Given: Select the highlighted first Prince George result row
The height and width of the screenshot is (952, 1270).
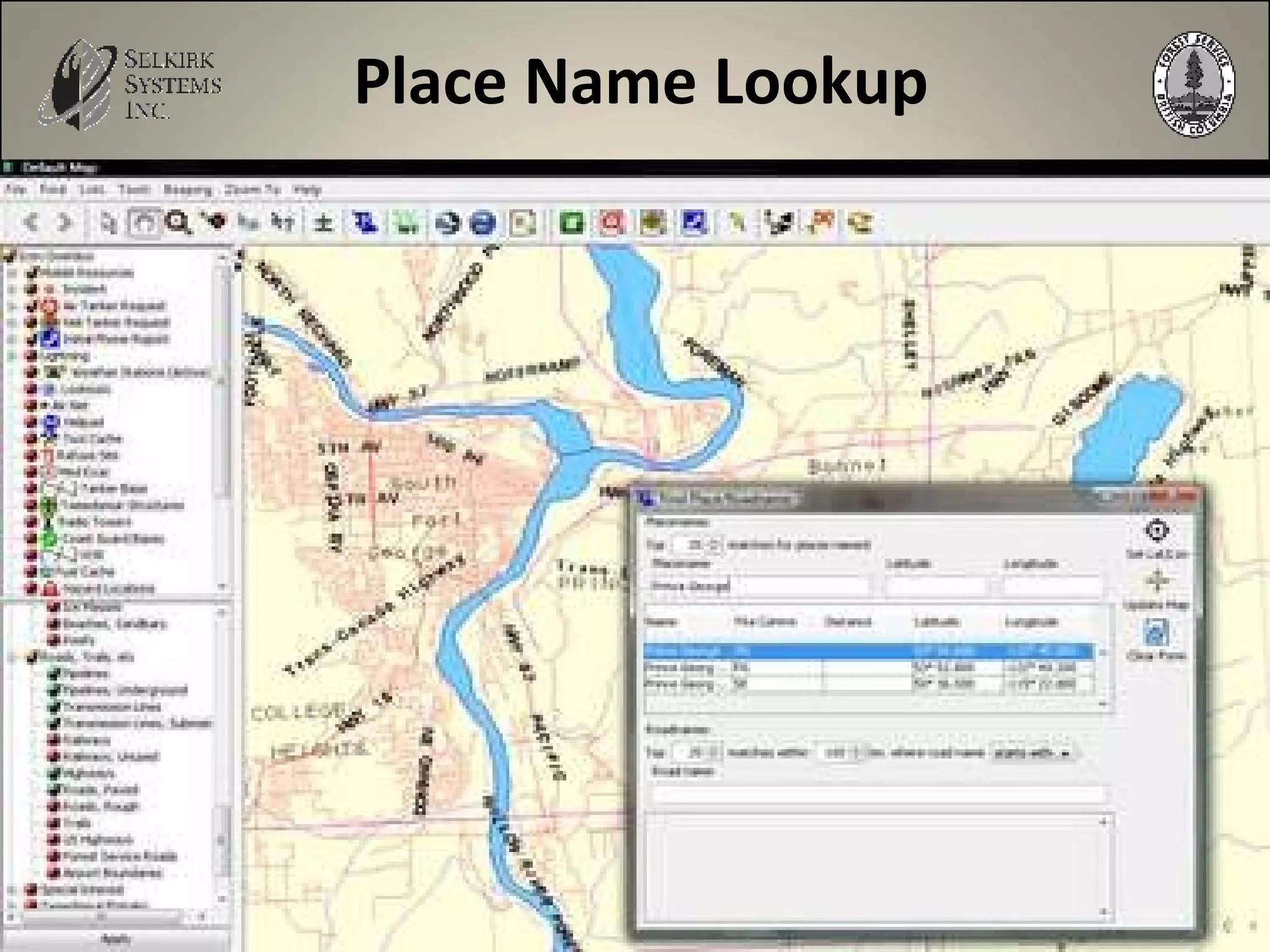Looking at the screenshot, I should pyautogui.click(x=868, y=651).
